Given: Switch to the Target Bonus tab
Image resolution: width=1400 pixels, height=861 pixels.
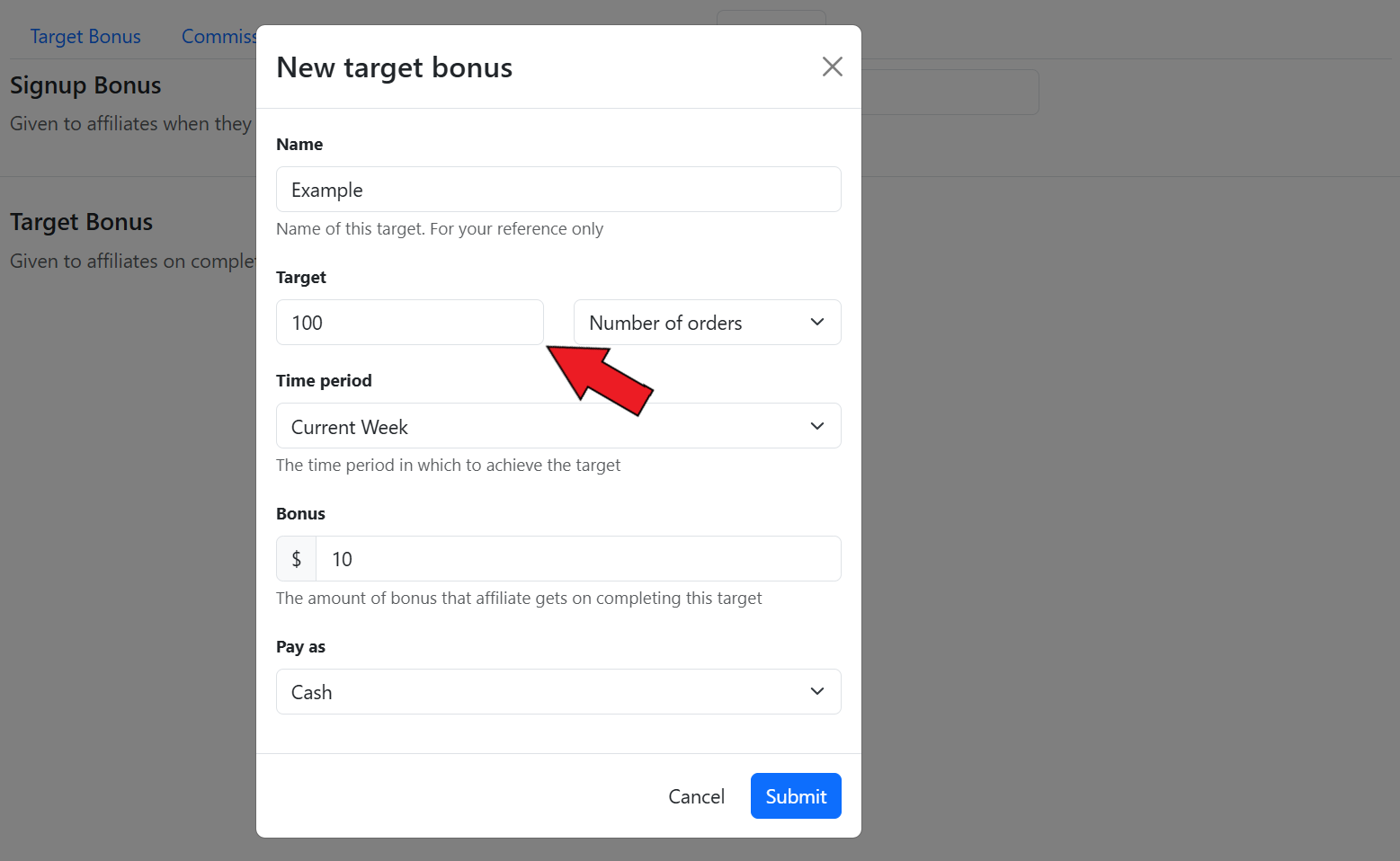Looking at the screenshot, I should click(x=85, y=37).
